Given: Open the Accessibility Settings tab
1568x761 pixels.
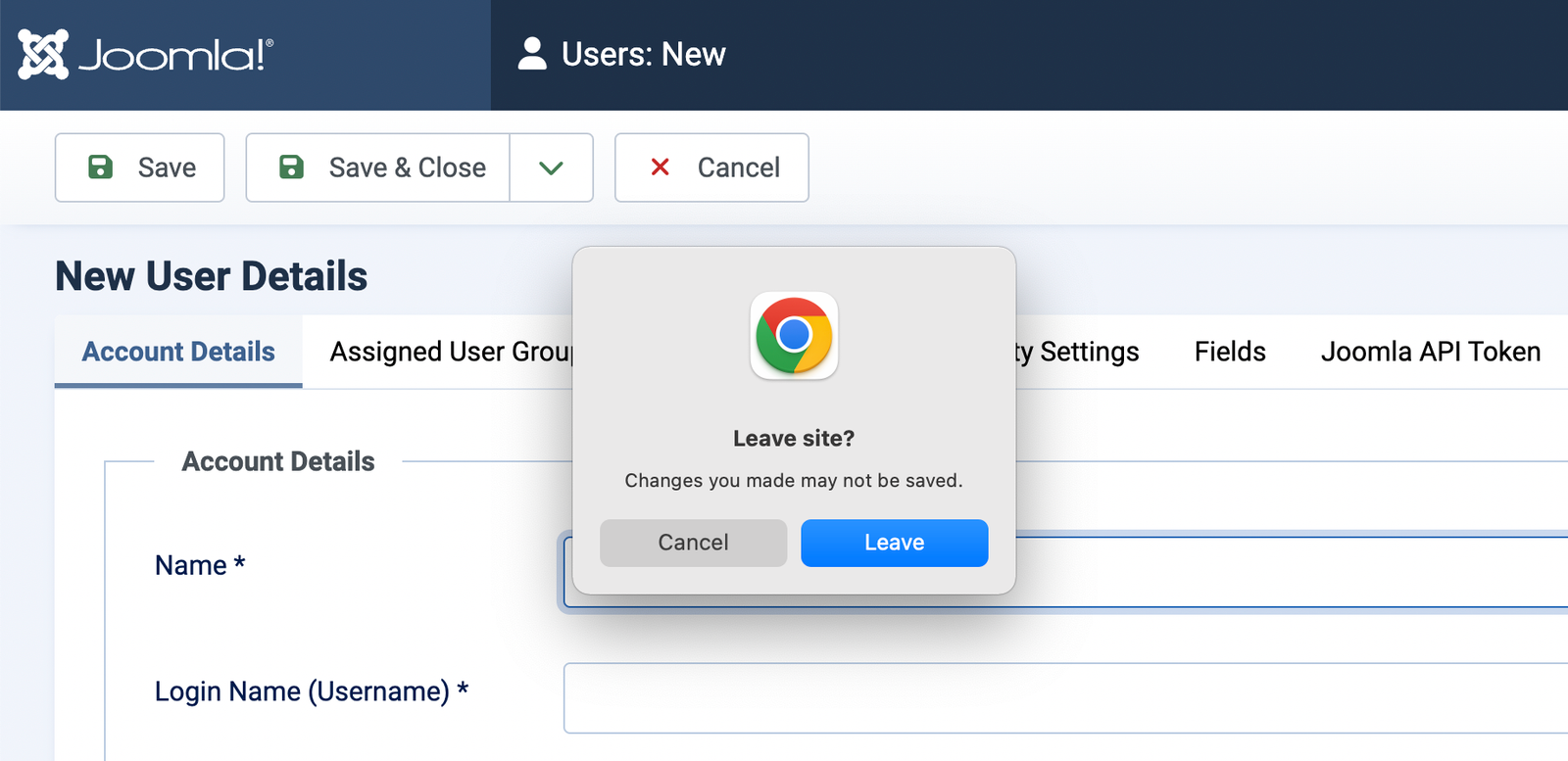Looking at the screenshot, I should (1078, 352).
